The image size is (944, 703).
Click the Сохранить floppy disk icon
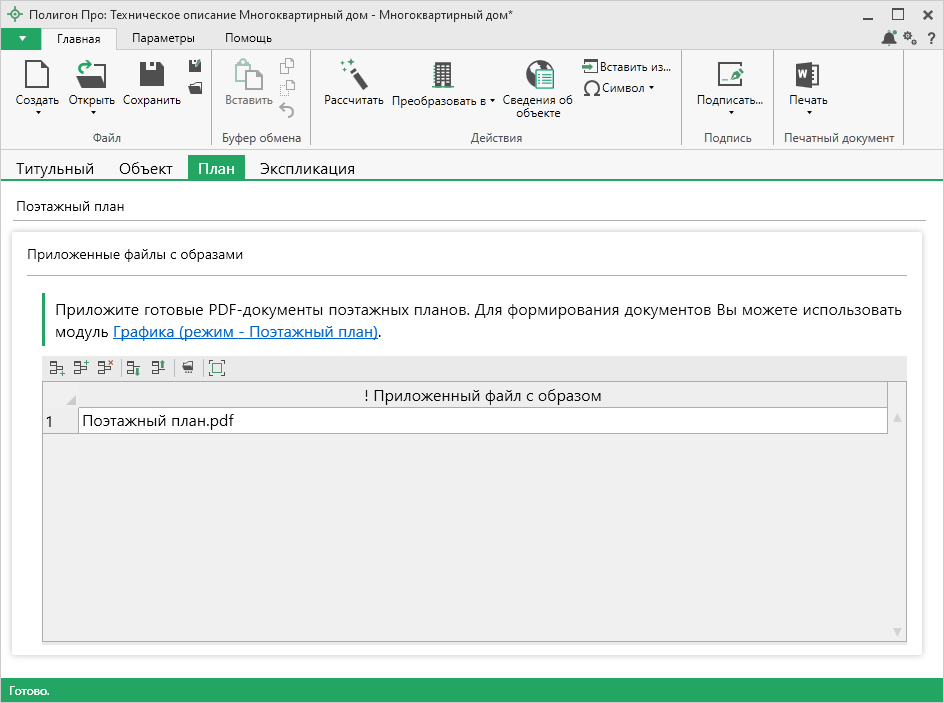[152, 75]
